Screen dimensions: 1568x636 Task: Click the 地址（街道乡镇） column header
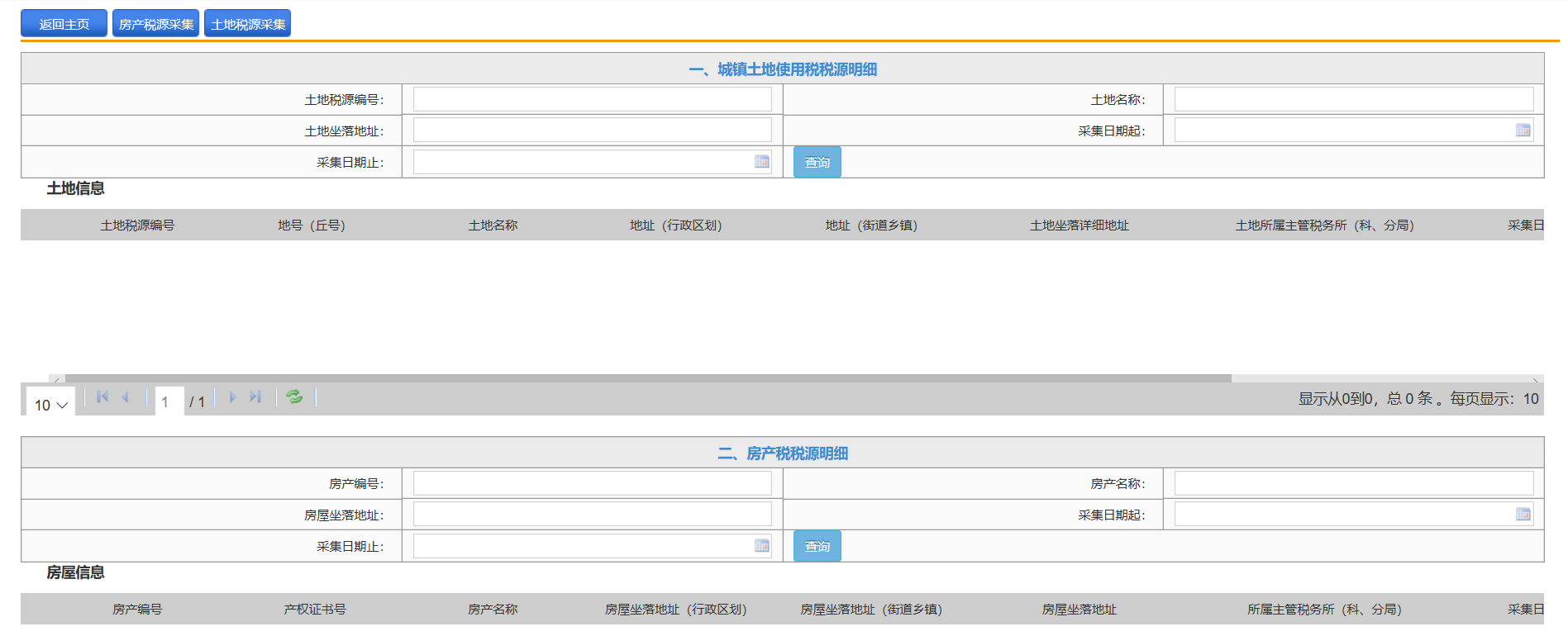click(x=870, y=225)
